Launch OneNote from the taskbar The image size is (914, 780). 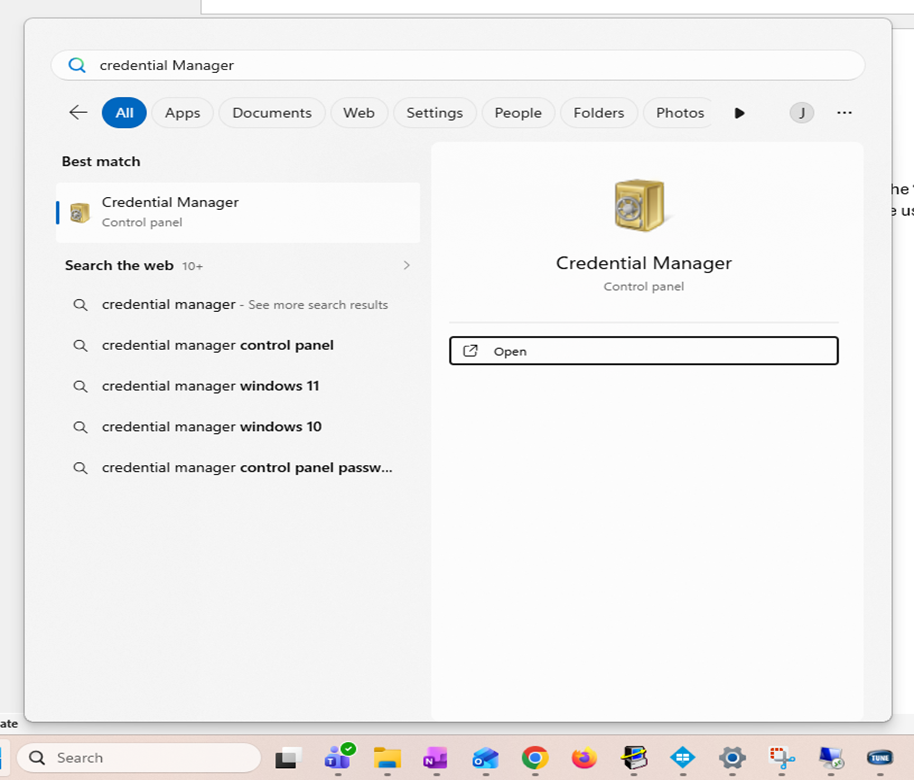click(x=436, y=757)
